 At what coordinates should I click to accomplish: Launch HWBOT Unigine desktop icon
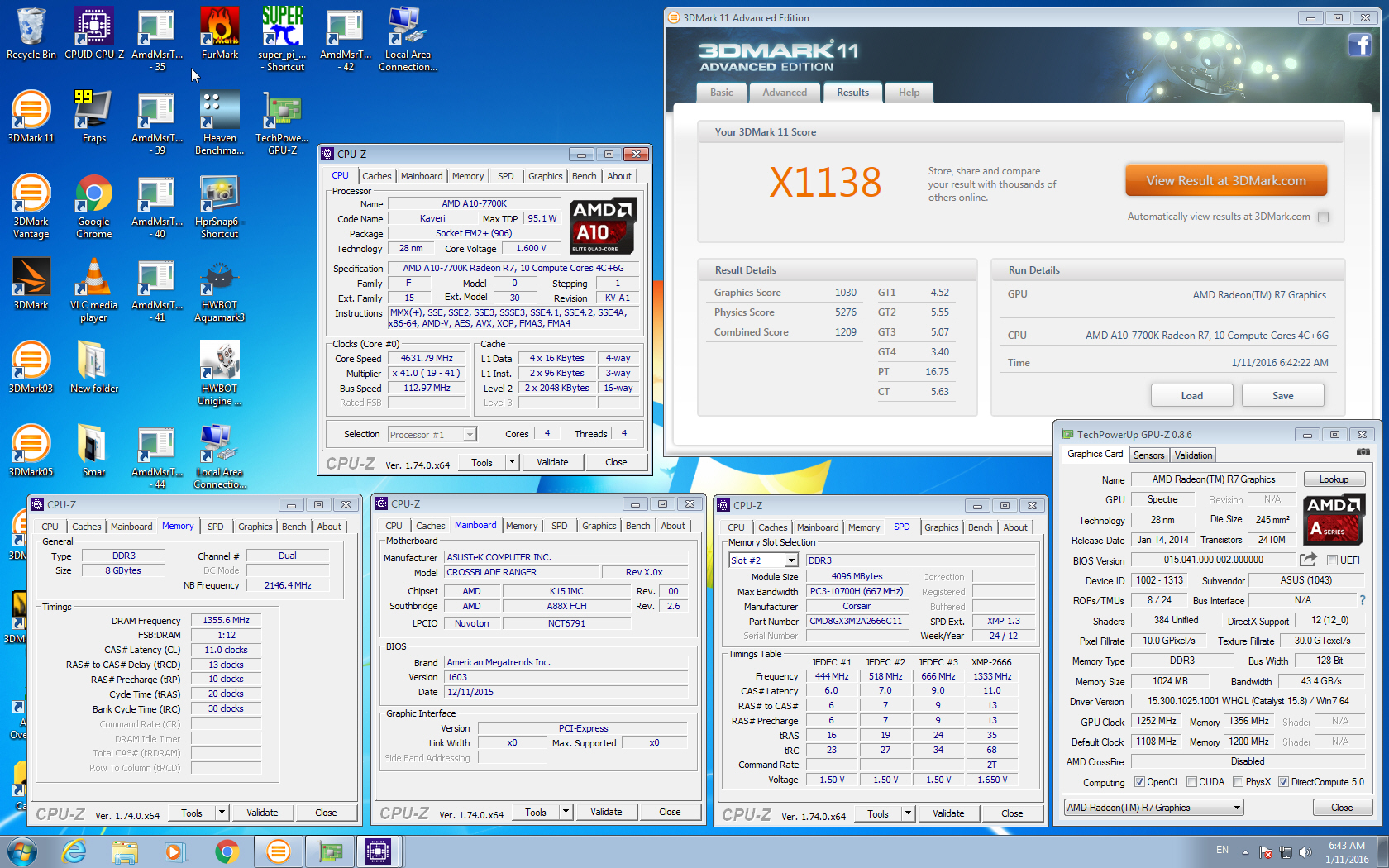click(220, 374)
